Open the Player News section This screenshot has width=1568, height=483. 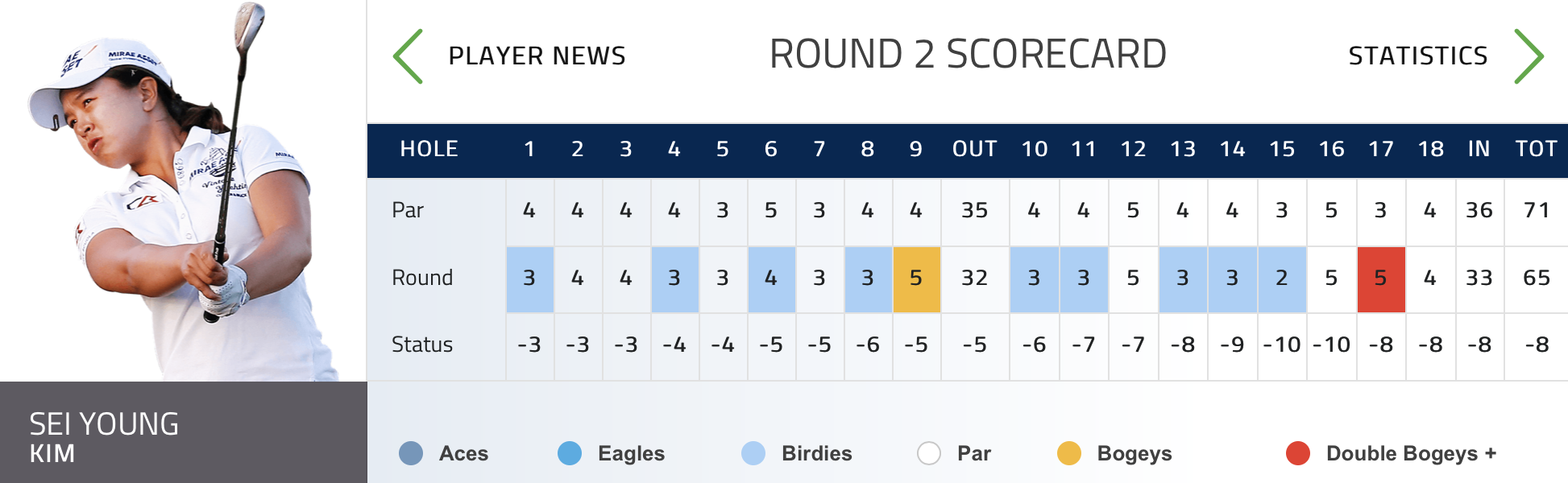coord(537,56)
